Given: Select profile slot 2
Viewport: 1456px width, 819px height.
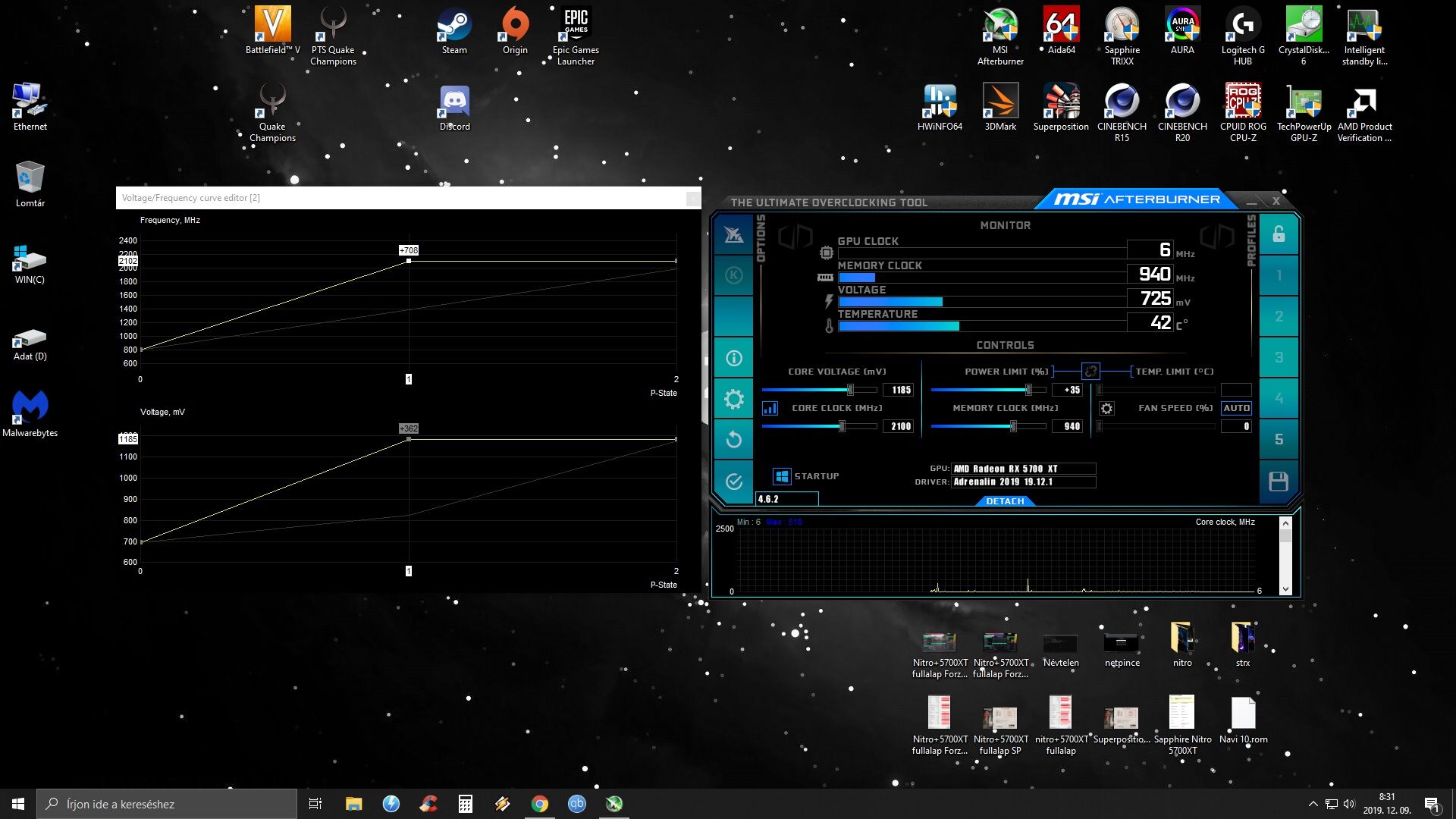Looking at the screenshot, I should (1279, 316).
